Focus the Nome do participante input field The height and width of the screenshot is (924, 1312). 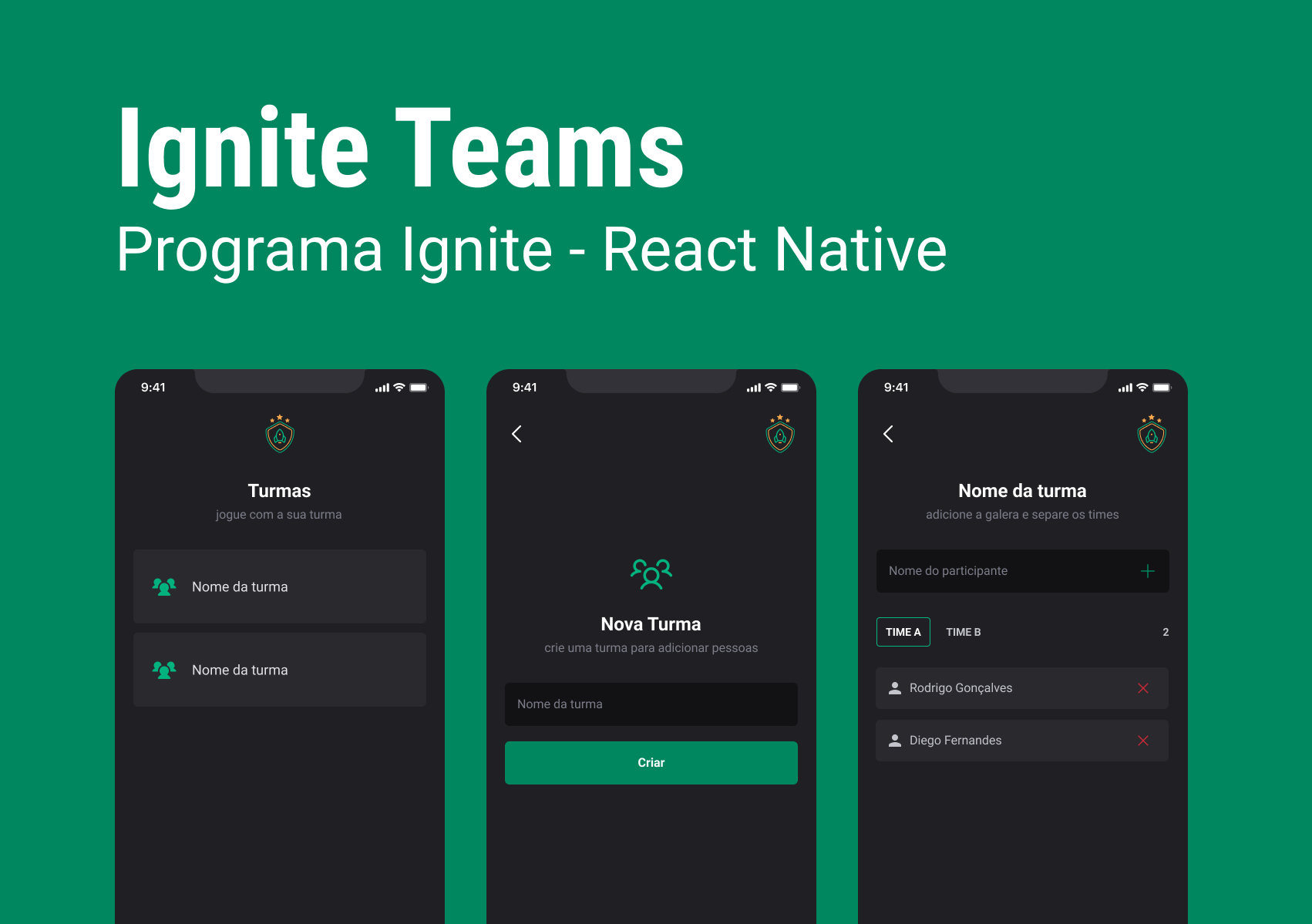tap(1023, 571)
